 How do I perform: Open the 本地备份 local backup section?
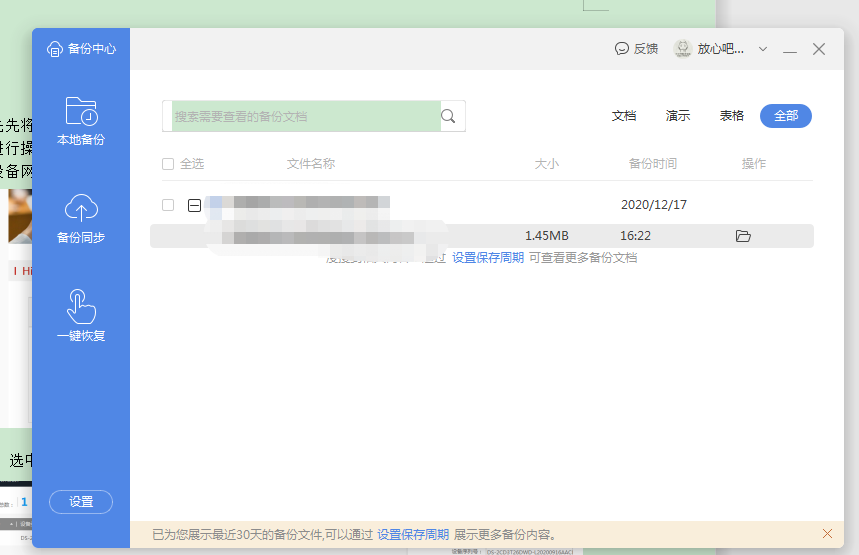[x=81, y=122]
